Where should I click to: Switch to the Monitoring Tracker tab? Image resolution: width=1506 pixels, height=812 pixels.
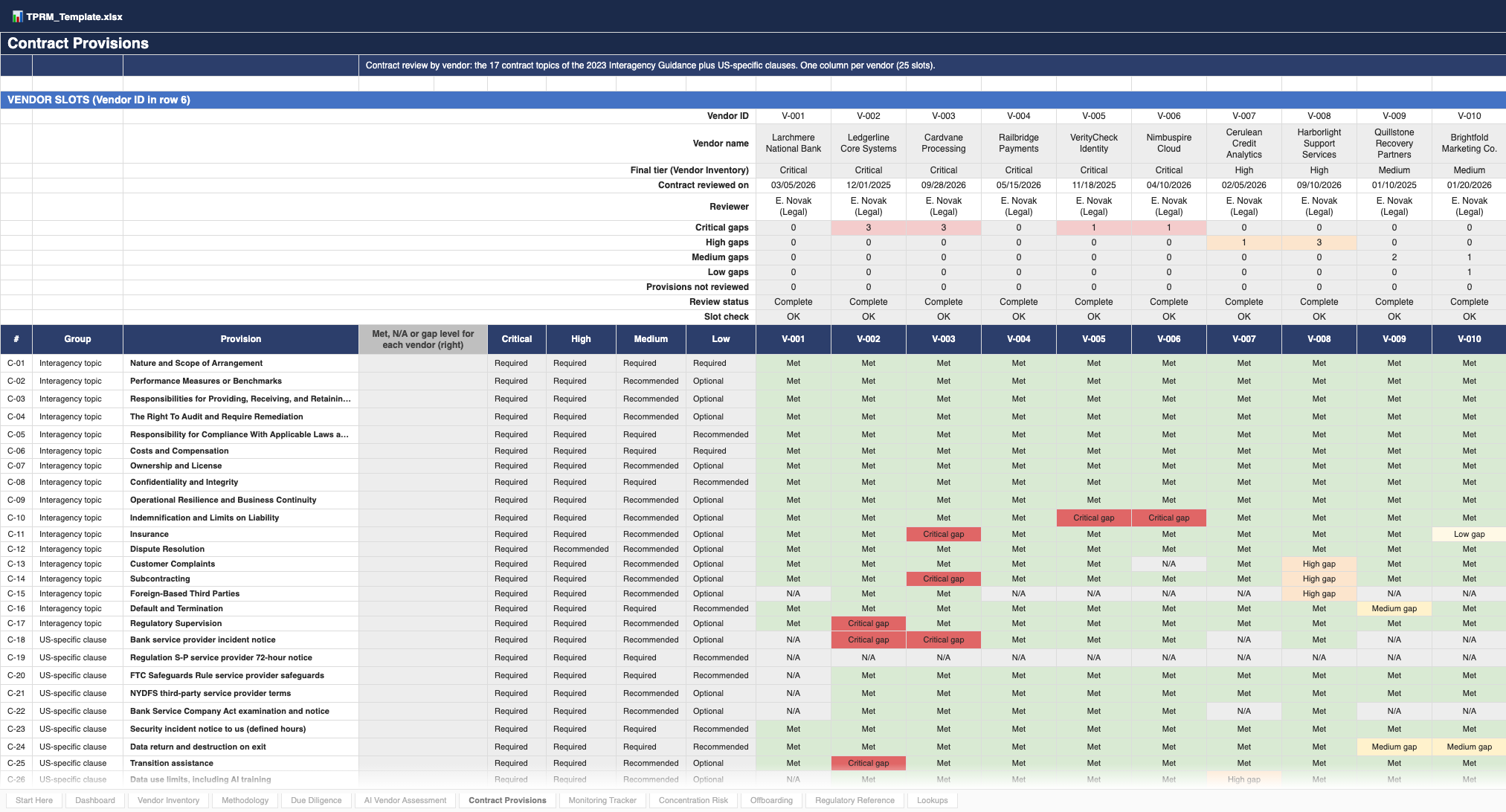[602, 800]
